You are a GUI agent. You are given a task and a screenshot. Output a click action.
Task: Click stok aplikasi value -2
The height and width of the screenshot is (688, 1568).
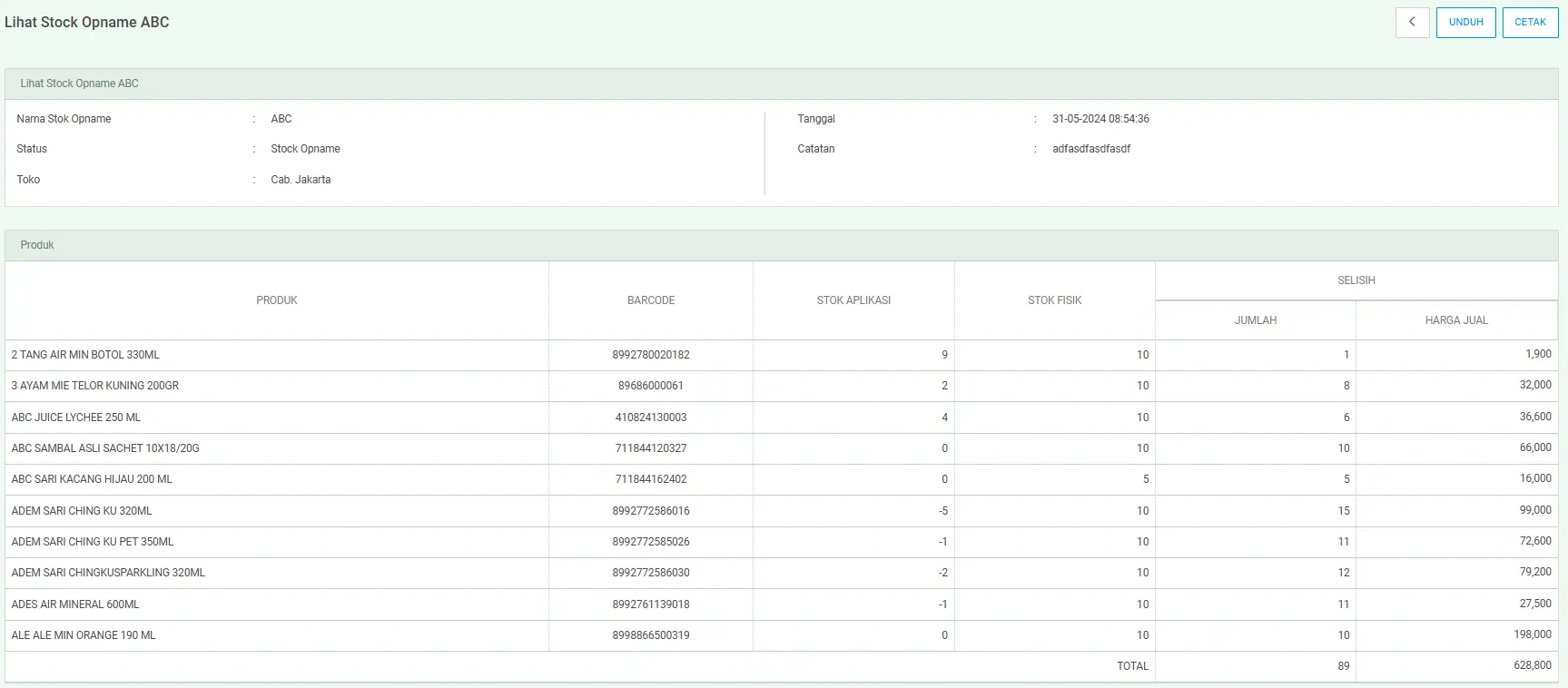[943, 573]
